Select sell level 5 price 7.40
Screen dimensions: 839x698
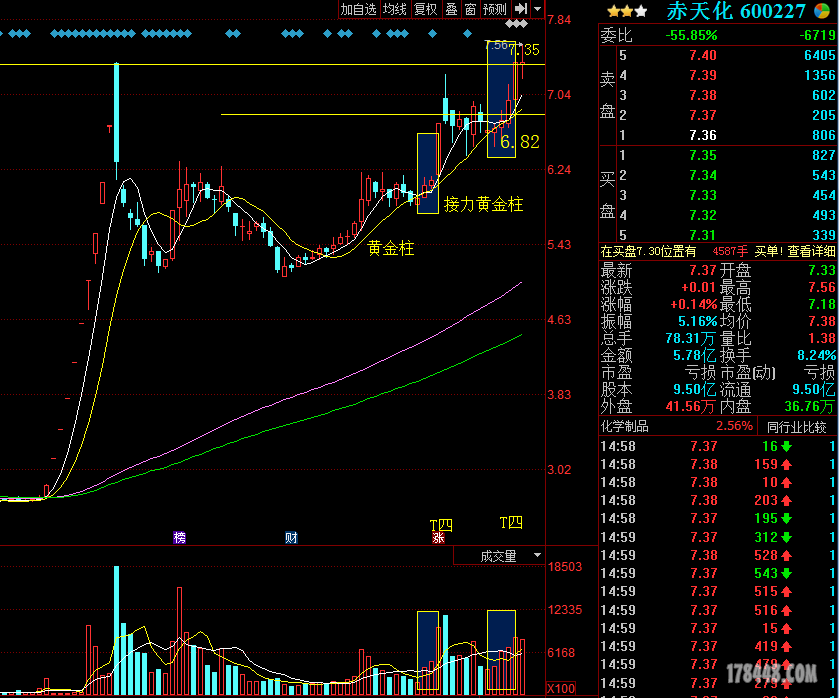[x=703, y=55]
